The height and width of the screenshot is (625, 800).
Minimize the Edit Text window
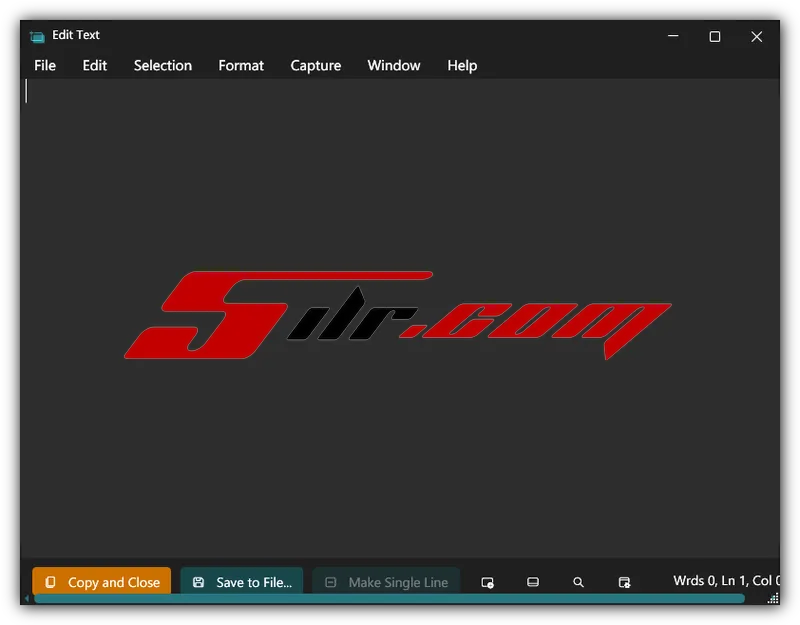click(x=673, y=36)
